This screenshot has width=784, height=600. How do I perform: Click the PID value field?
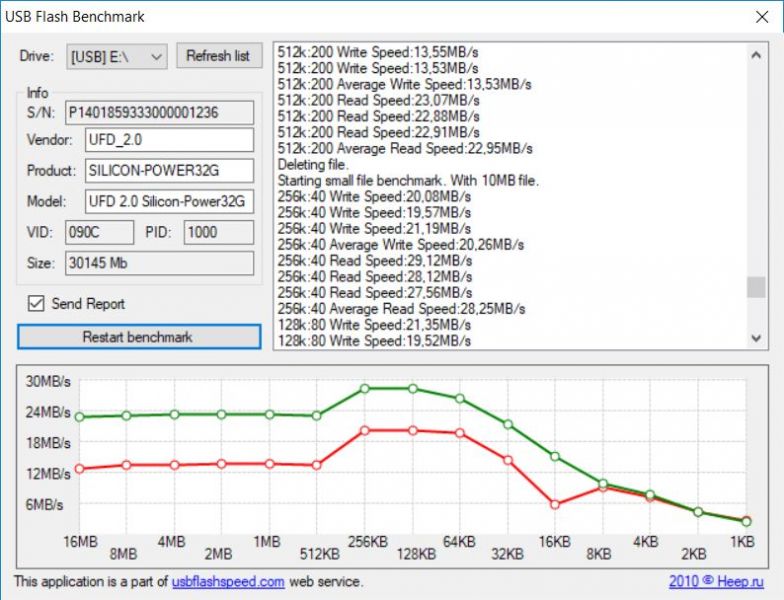click(218, 232)
